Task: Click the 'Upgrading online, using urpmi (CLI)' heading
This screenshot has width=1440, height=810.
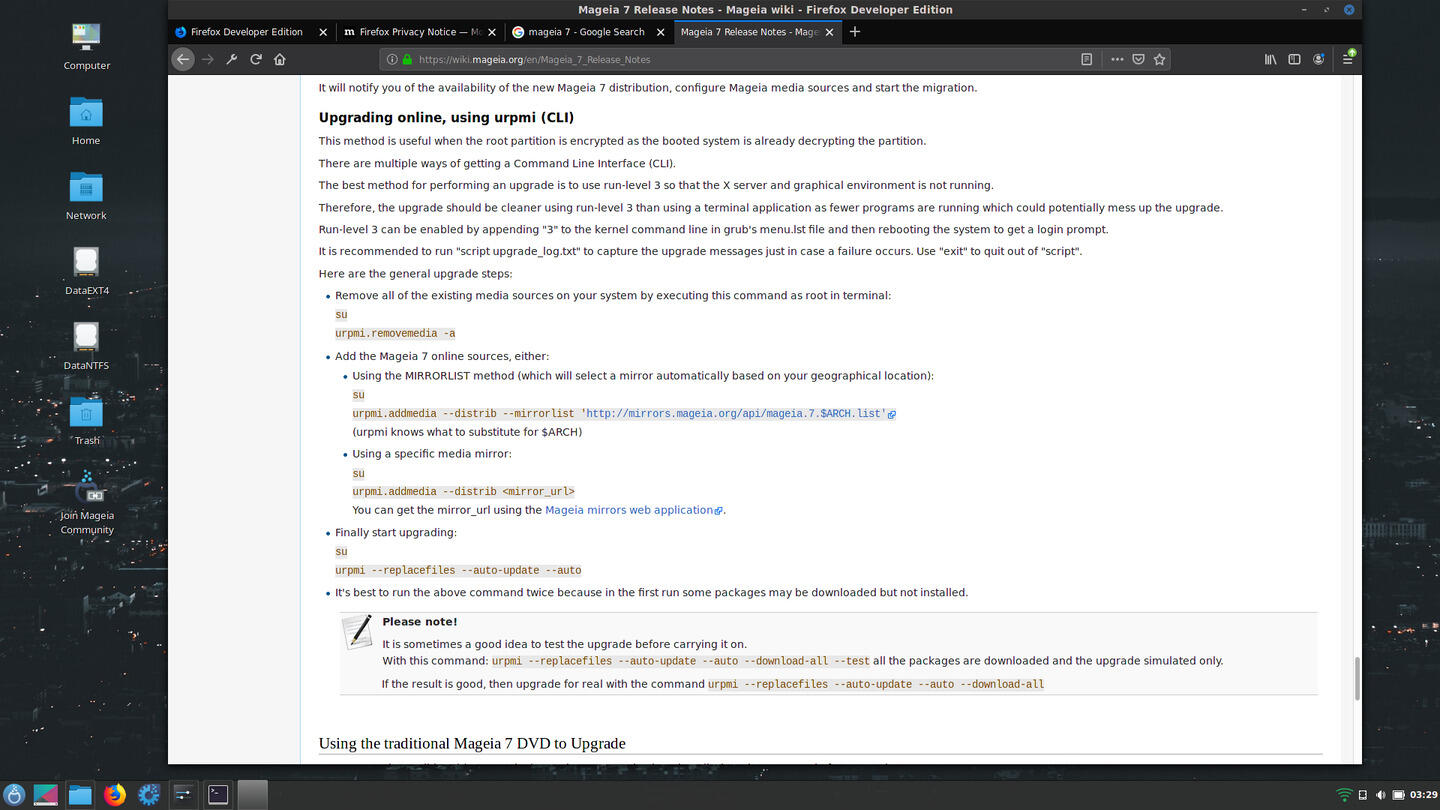Action: [x=446, y=117]
